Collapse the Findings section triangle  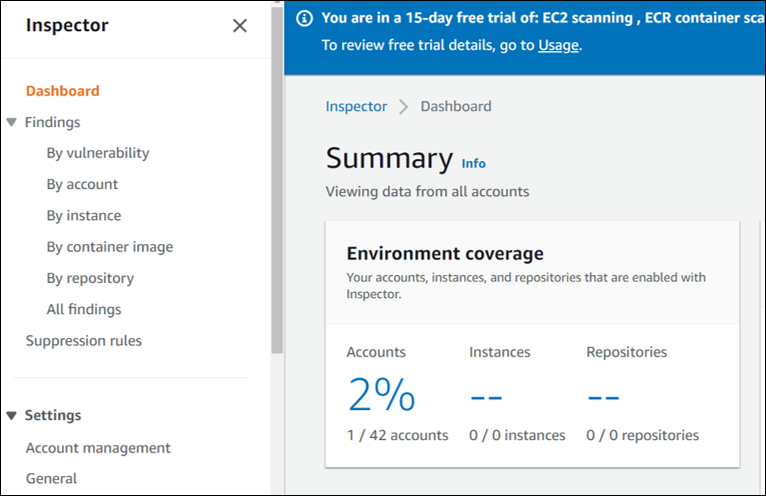[x=12, y=122]
